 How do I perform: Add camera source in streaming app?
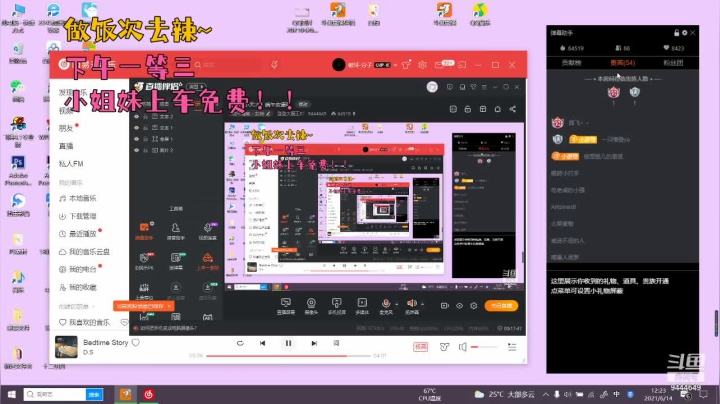(x=311, y=306)
